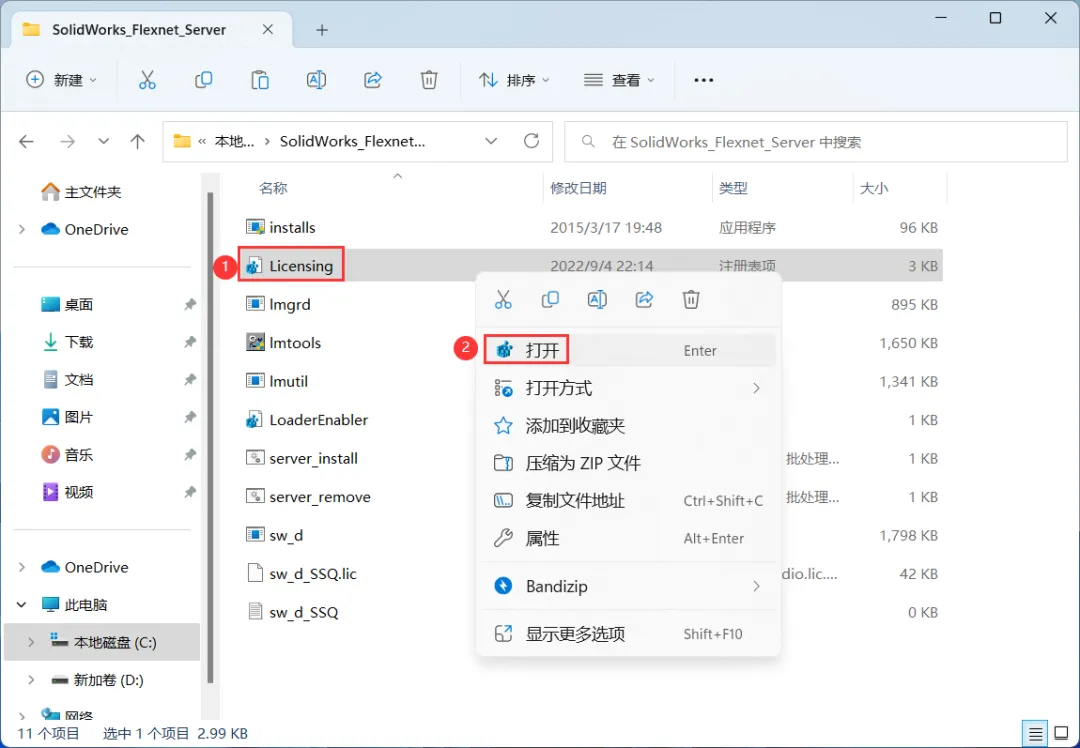Click Delete icon in the context menu

tap(691, 300)
